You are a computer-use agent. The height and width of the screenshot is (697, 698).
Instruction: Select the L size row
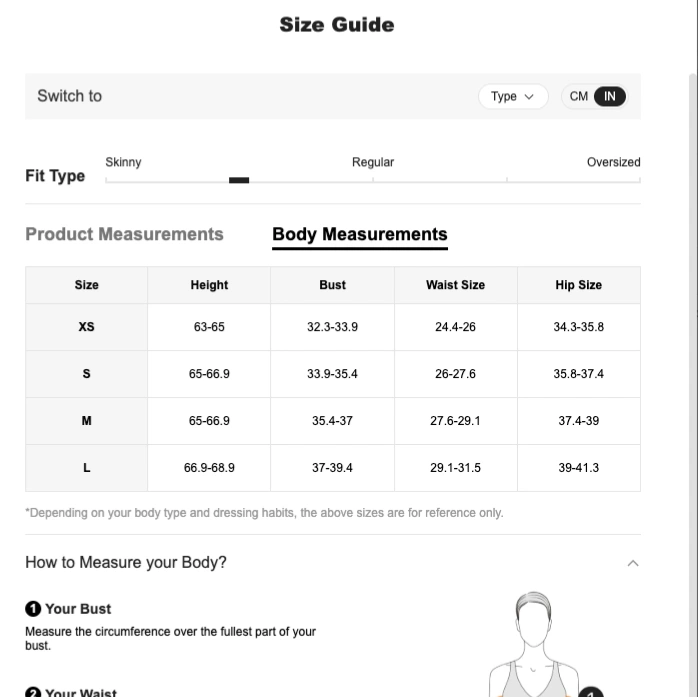point(333,468)
